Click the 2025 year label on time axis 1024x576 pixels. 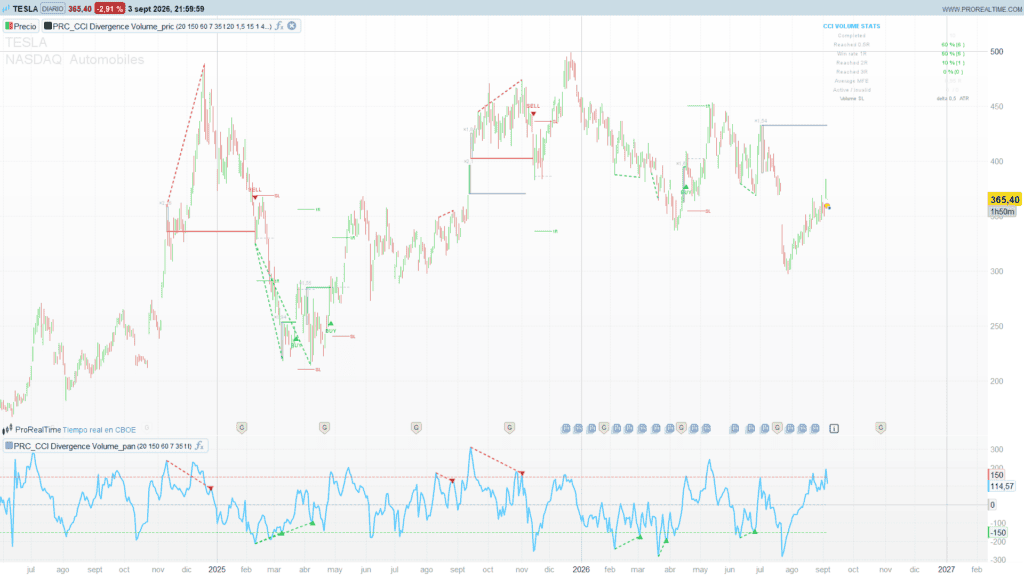pos(217,569)
